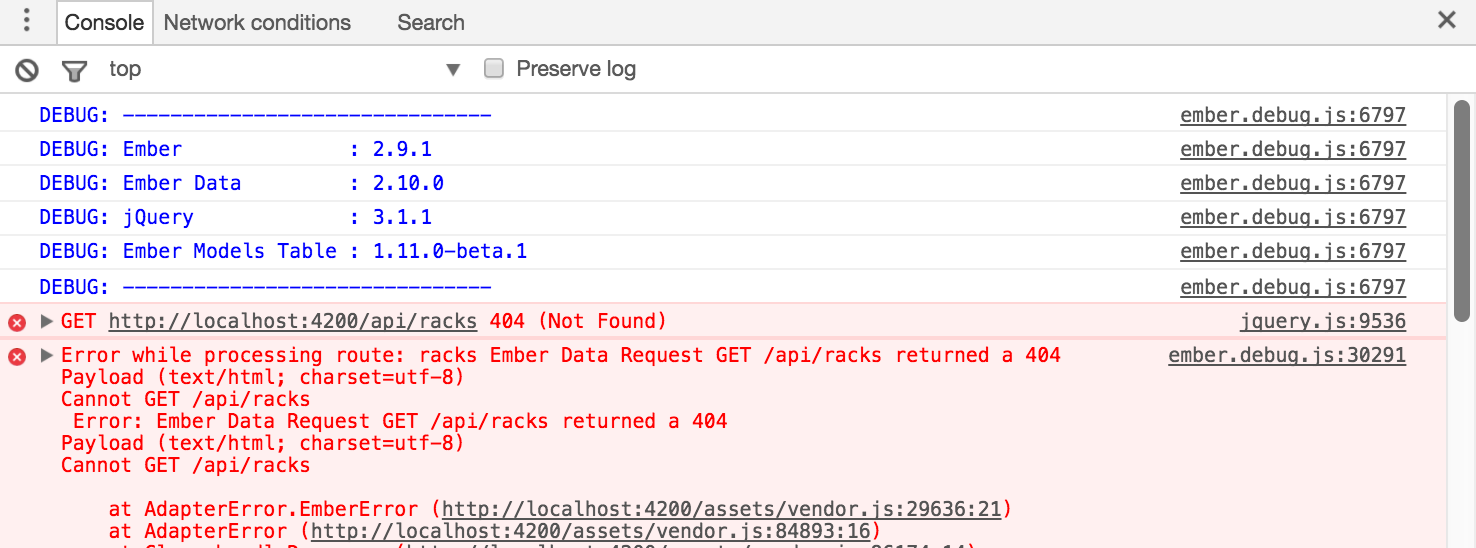
Task: Open the top execution context dropdown
Action: [284, 69]
